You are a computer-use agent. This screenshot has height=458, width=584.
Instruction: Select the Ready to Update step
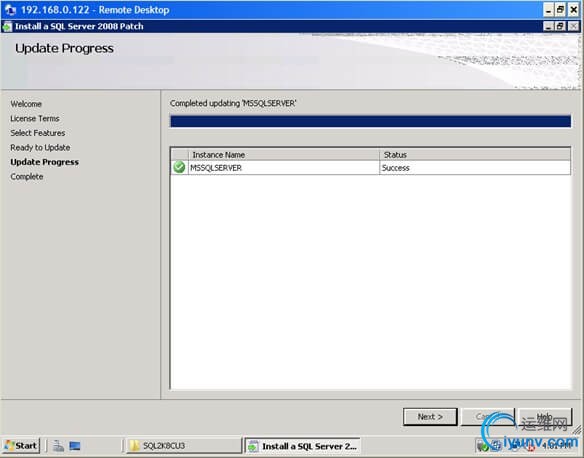(x=40, y=147)
